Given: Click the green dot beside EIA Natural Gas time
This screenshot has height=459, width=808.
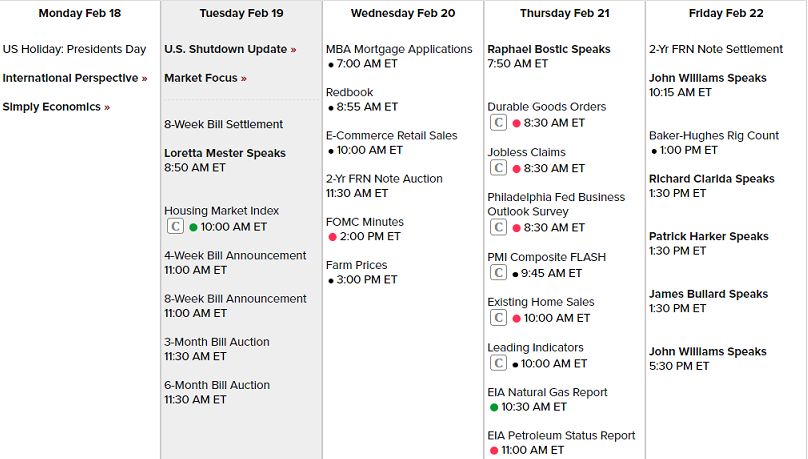Looking at the screenshot, I should pos(494,407).
